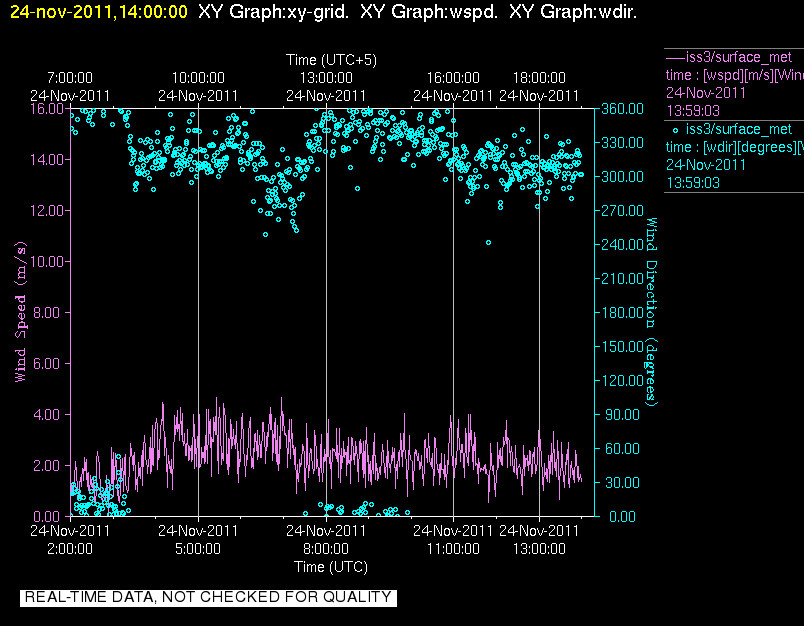Click the 10:00:00 top axis tick label
804x626 pixels.
coord(198,78)
